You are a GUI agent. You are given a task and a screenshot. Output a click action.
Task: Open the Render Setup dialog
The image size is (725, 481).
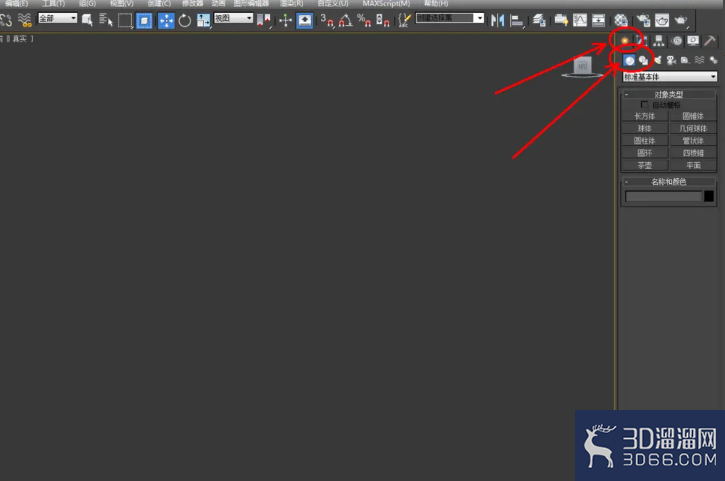[x=643, y=20]
